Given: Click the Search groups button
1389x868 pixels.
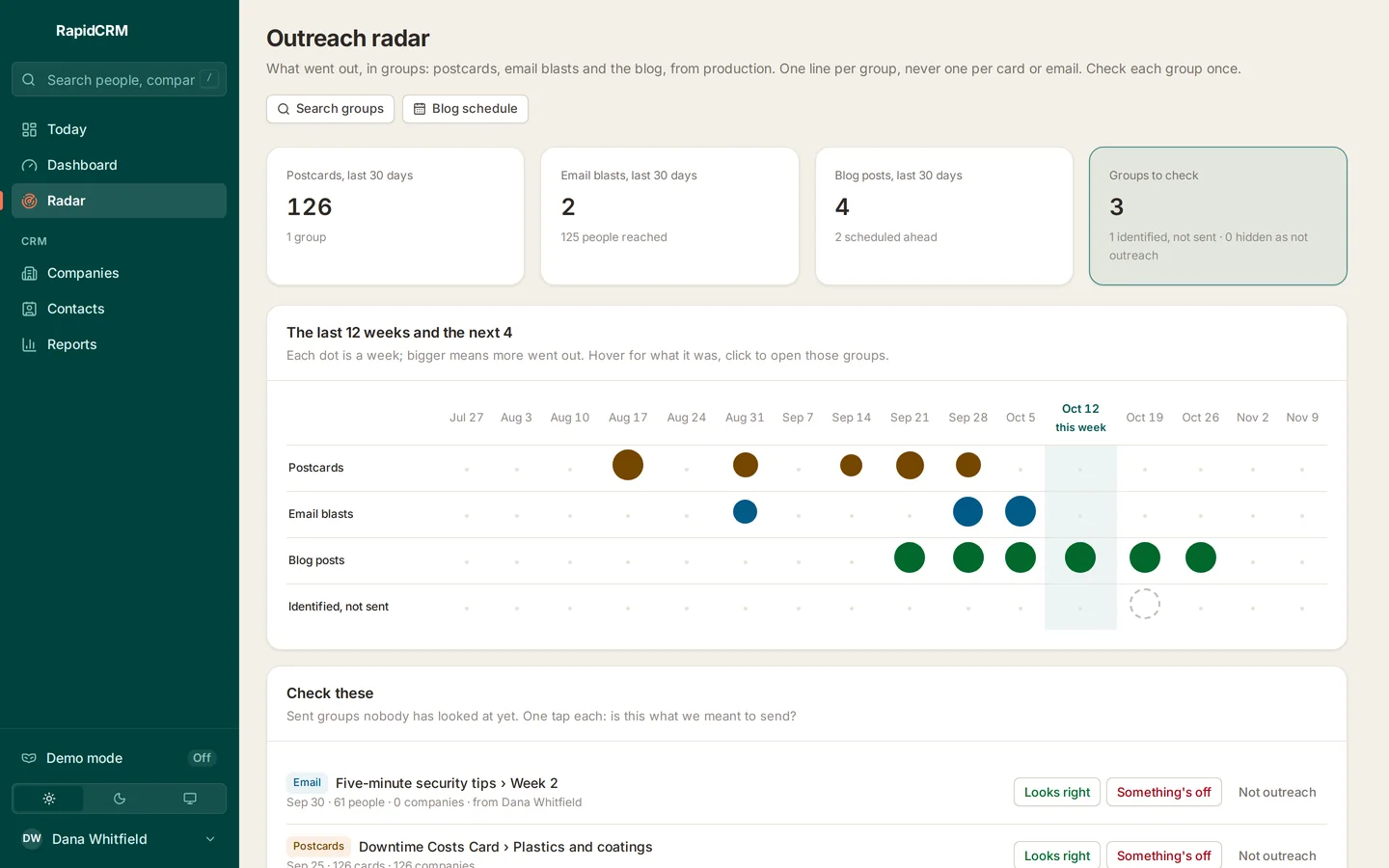Looking at the screenshot, I should point(331,109).
